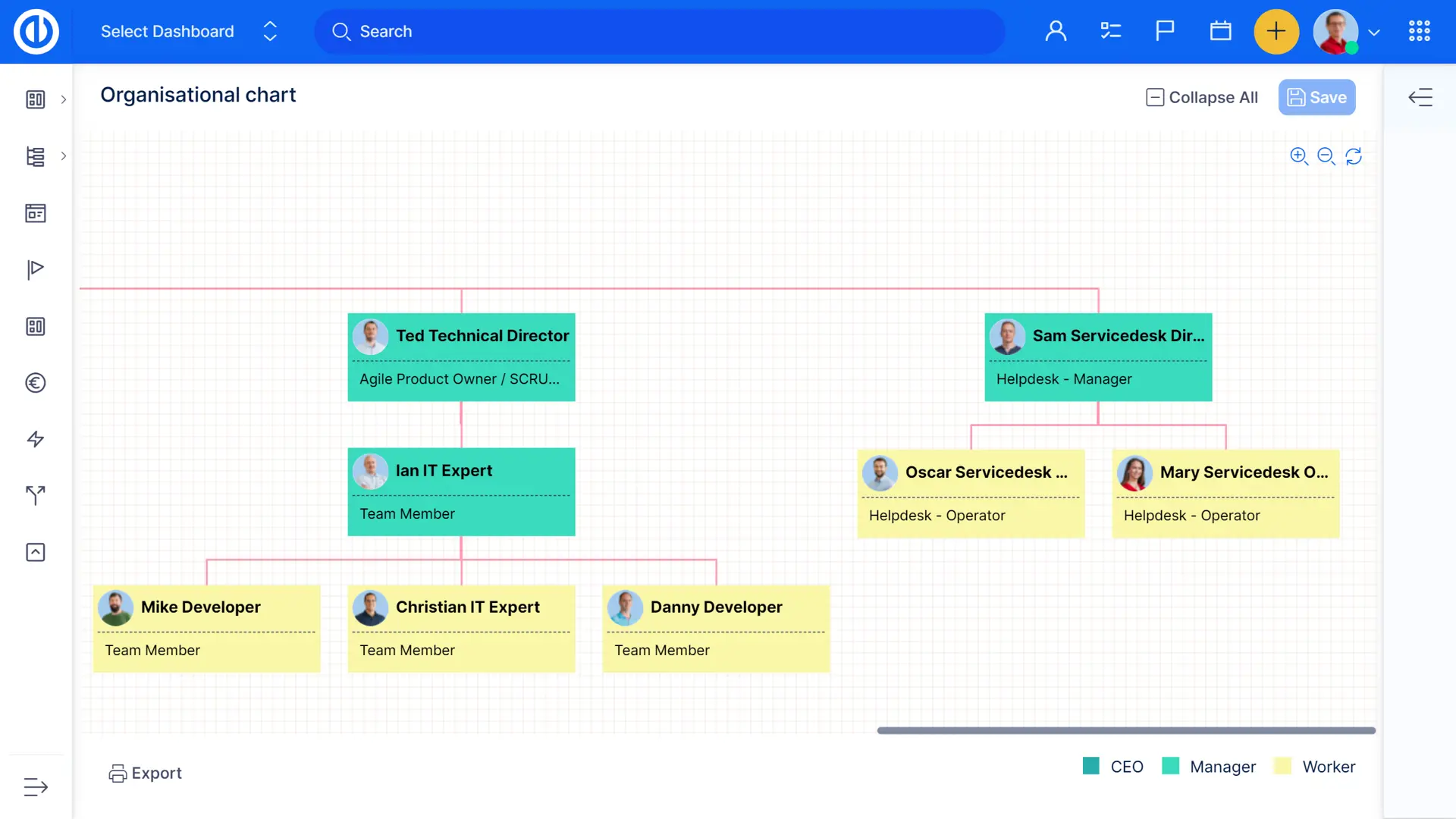Click the Manager legend color swatch
The image size is (1456, 819).
tap(1170, 766)
